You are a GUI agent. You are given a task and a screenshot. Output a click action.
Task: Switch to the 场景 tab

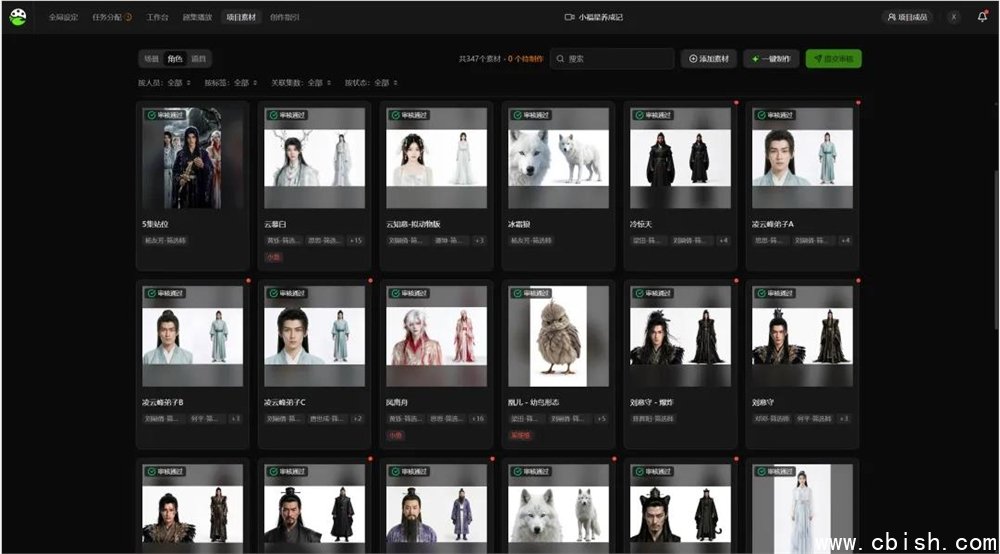click(151, 59)
